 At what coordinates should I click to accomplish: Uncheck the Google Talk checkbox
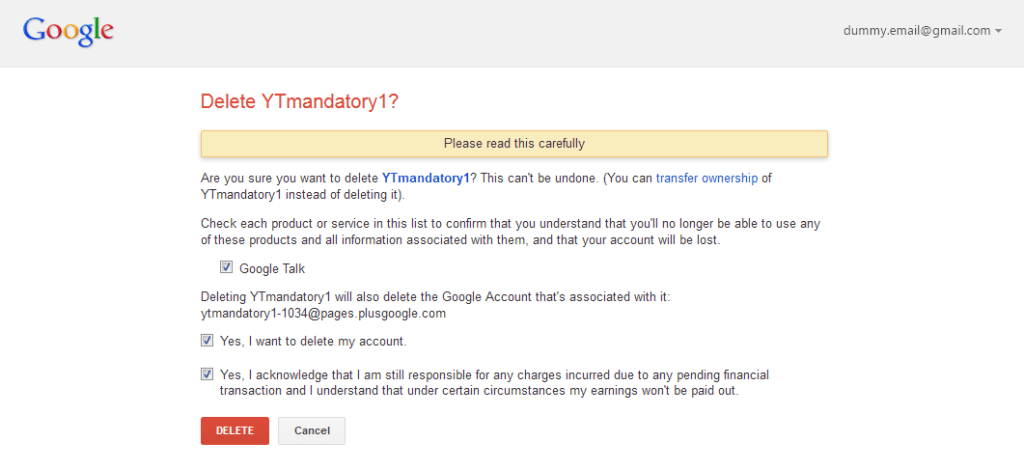pos(226,267)
